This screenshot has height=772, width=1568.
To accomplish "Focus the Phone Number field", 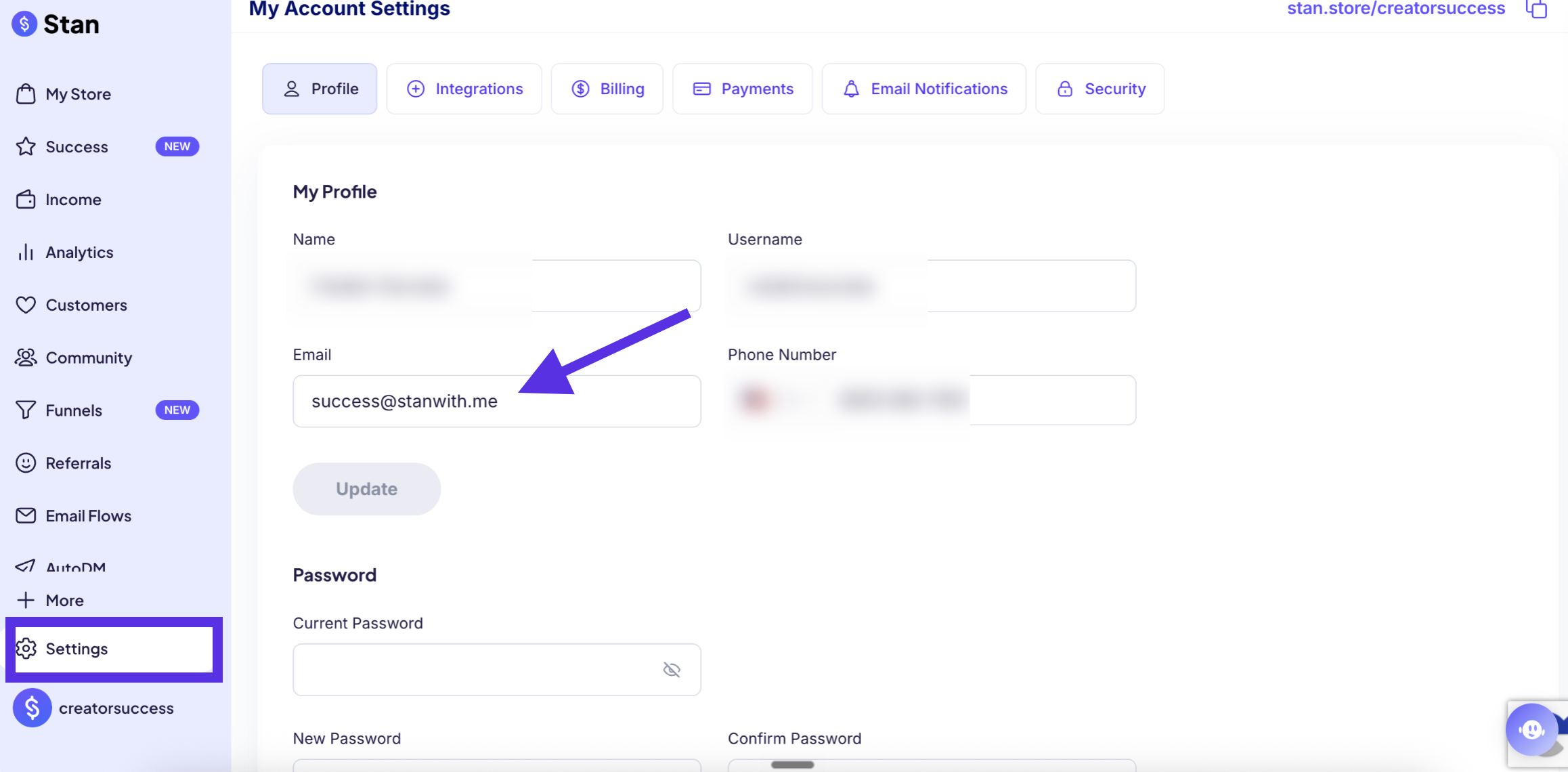I will pos(932,400).
